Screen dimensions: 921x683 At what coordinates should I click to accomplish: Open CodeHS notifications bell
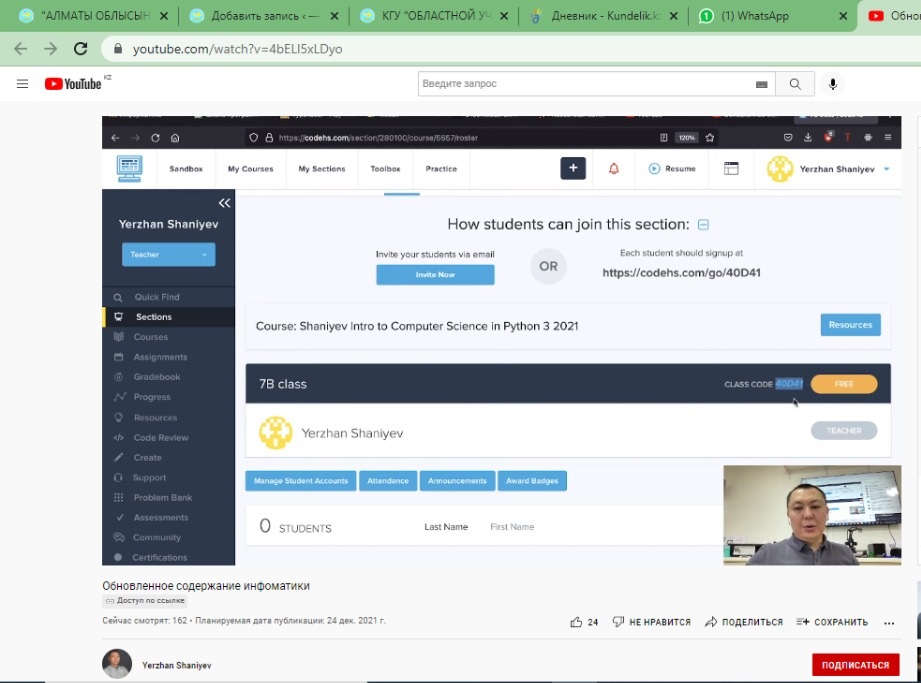(613, 169)
